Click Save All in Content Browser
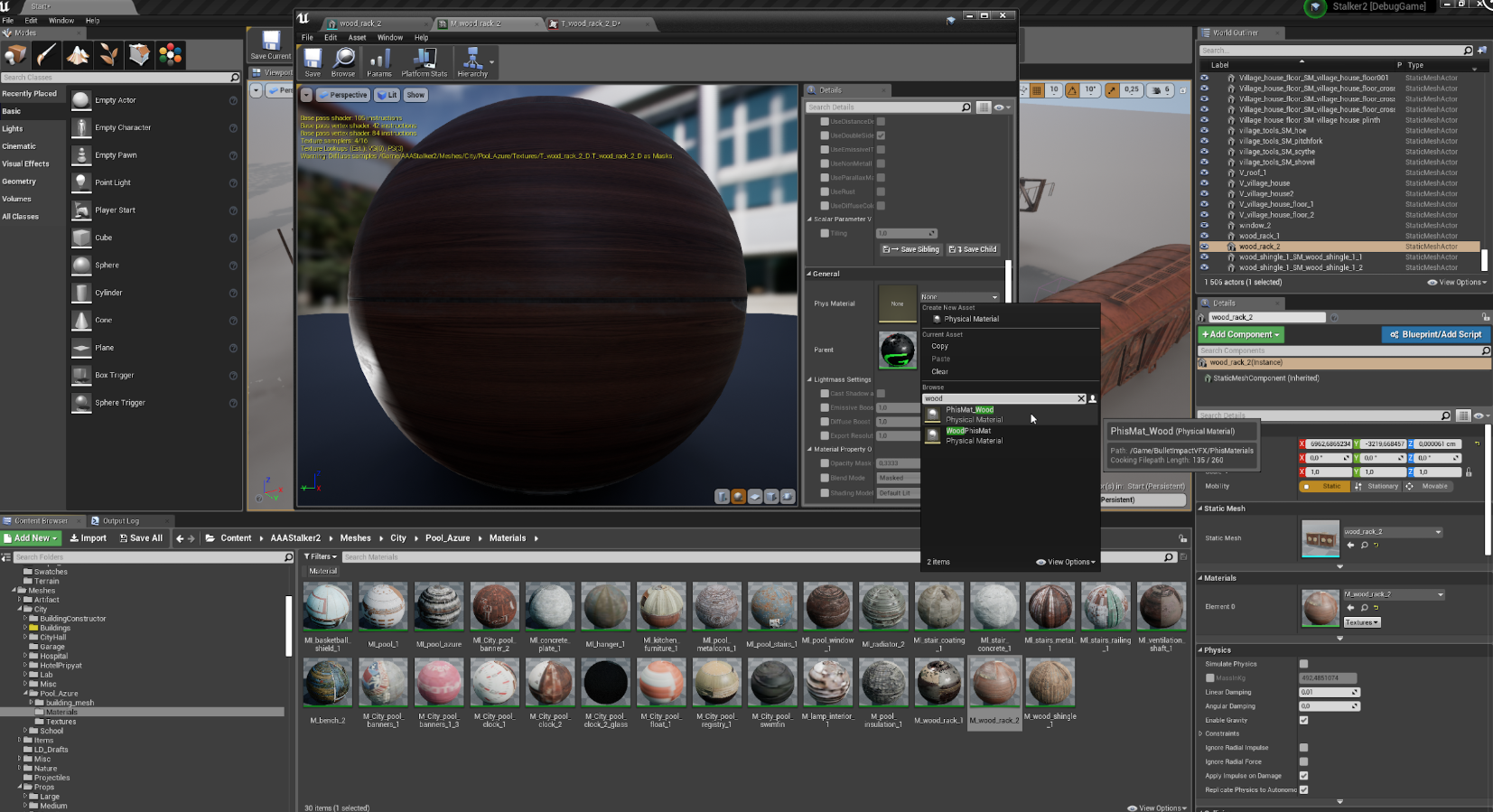 click(141, 538)
